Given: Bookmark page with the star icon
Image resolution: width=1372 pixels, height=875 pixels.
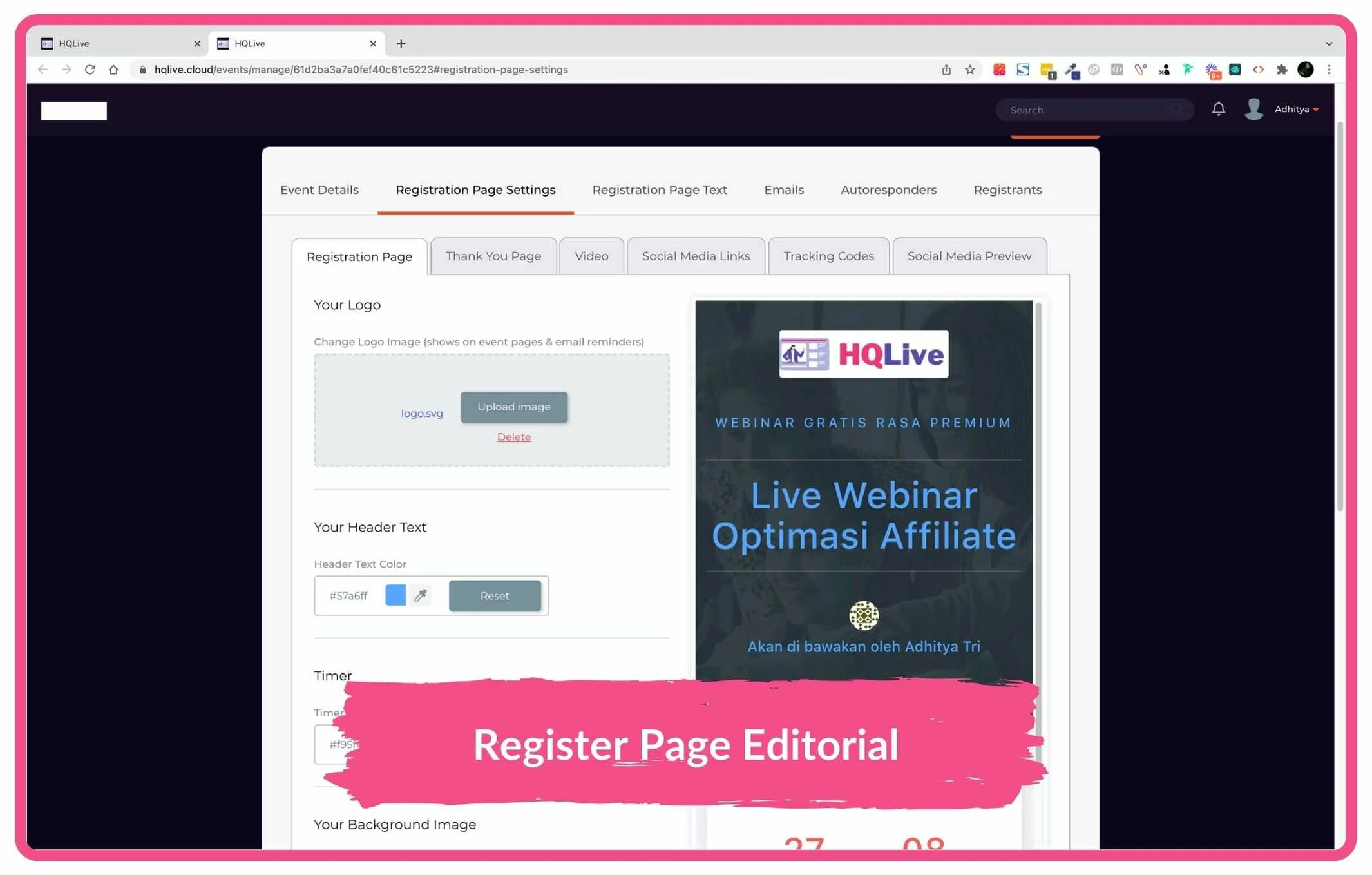Looking at the screenshot, I should 969,70.
